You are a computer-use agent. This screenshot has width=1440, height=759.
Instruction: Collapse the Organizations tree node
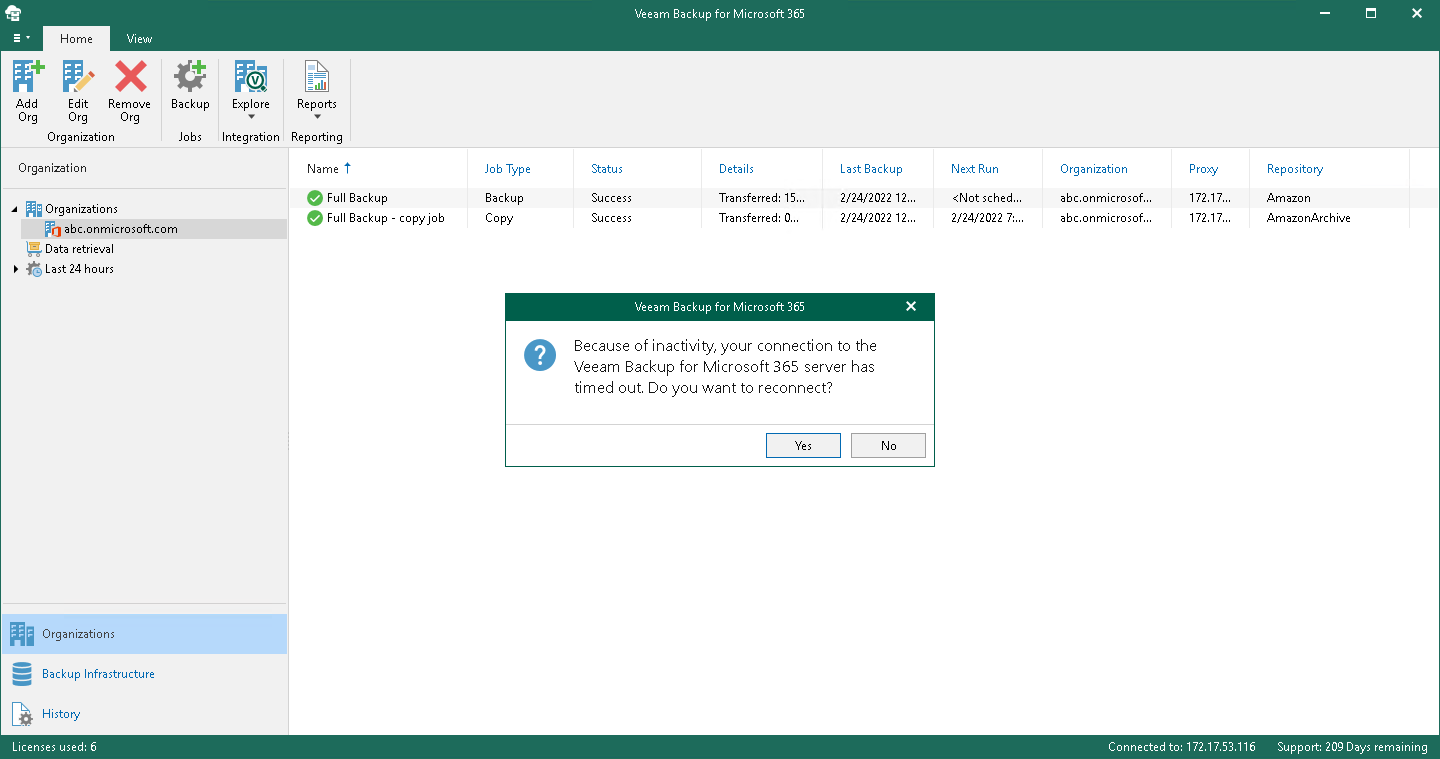15,209
